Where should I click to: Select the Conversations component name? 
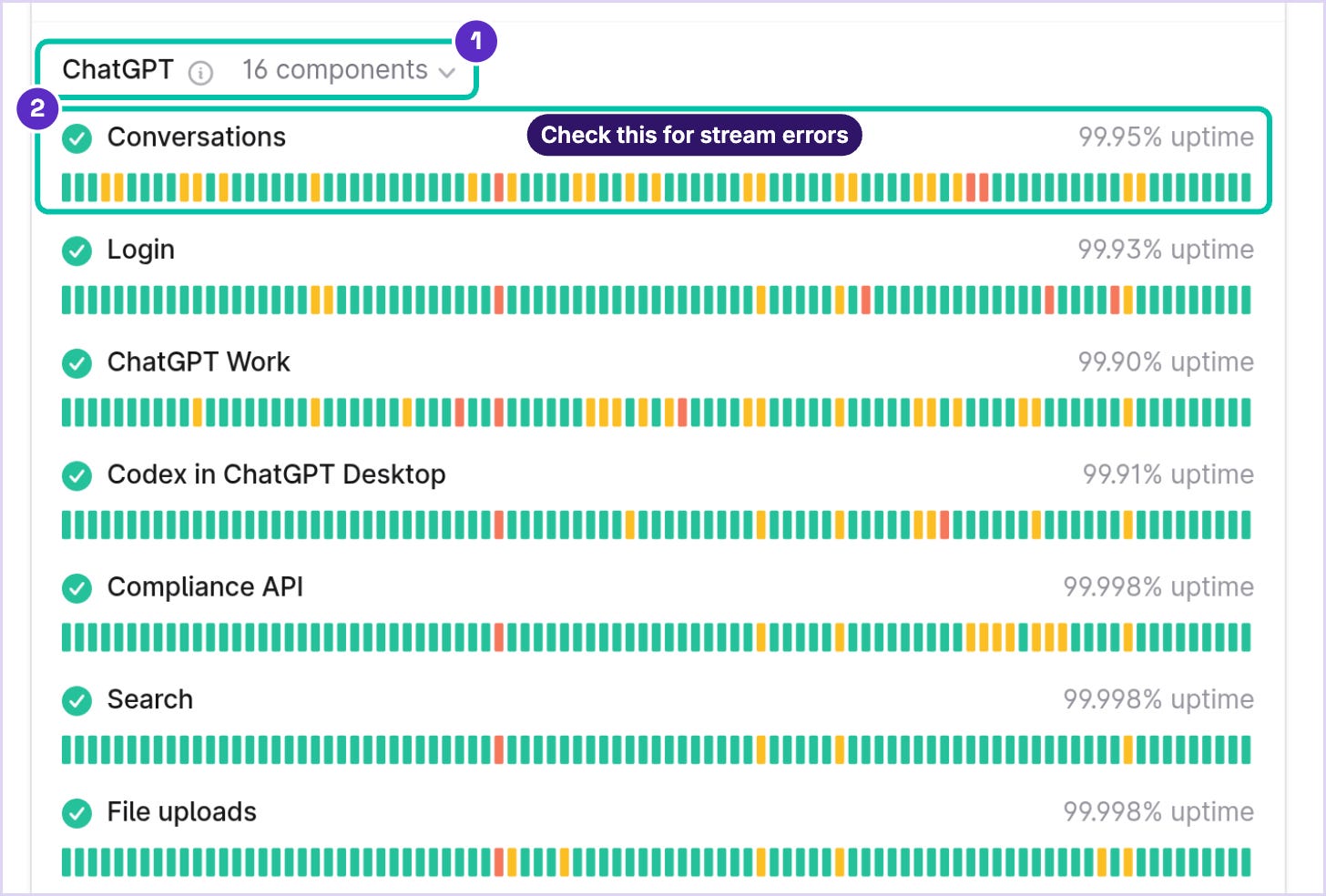197,137
